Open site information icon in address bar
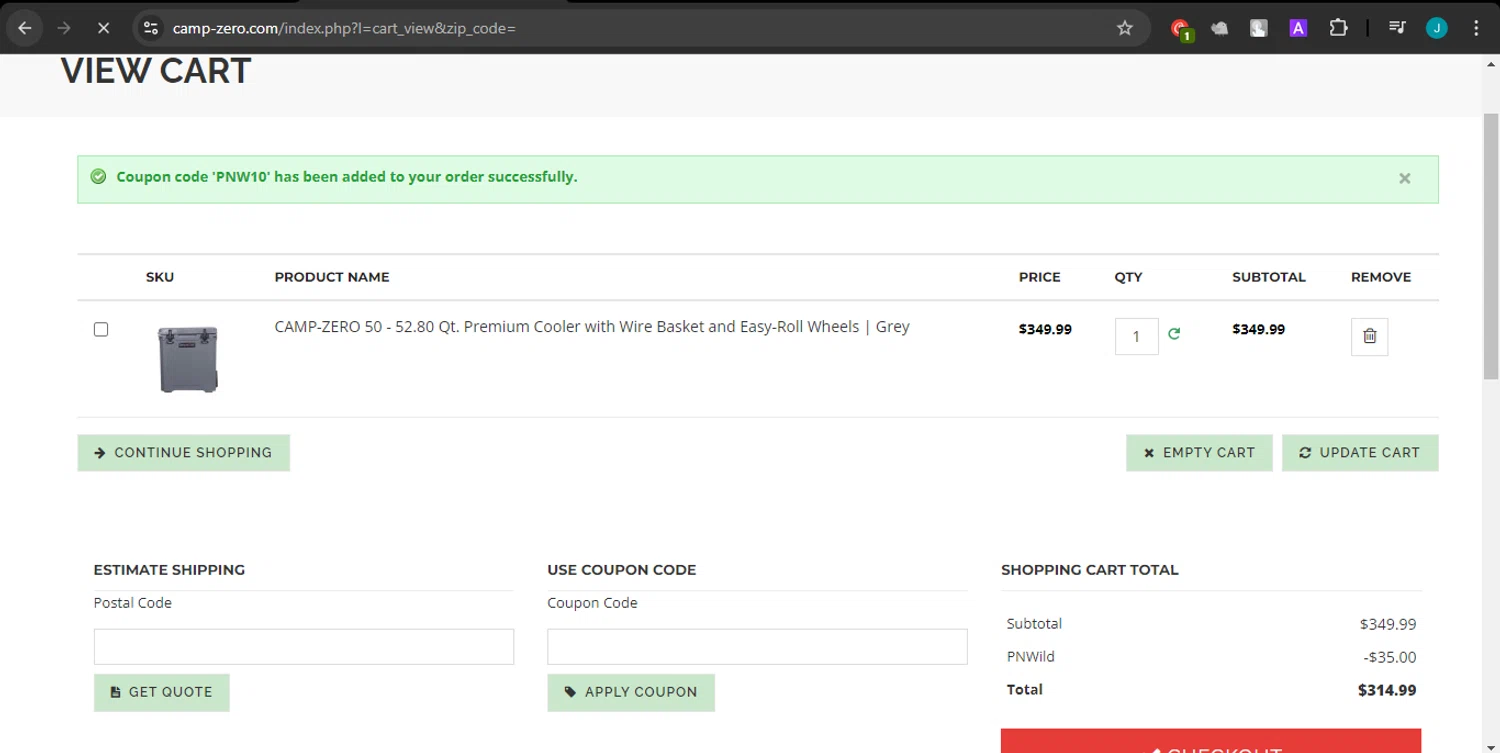Screen dimensions: 1500x753 coord(151,28)
